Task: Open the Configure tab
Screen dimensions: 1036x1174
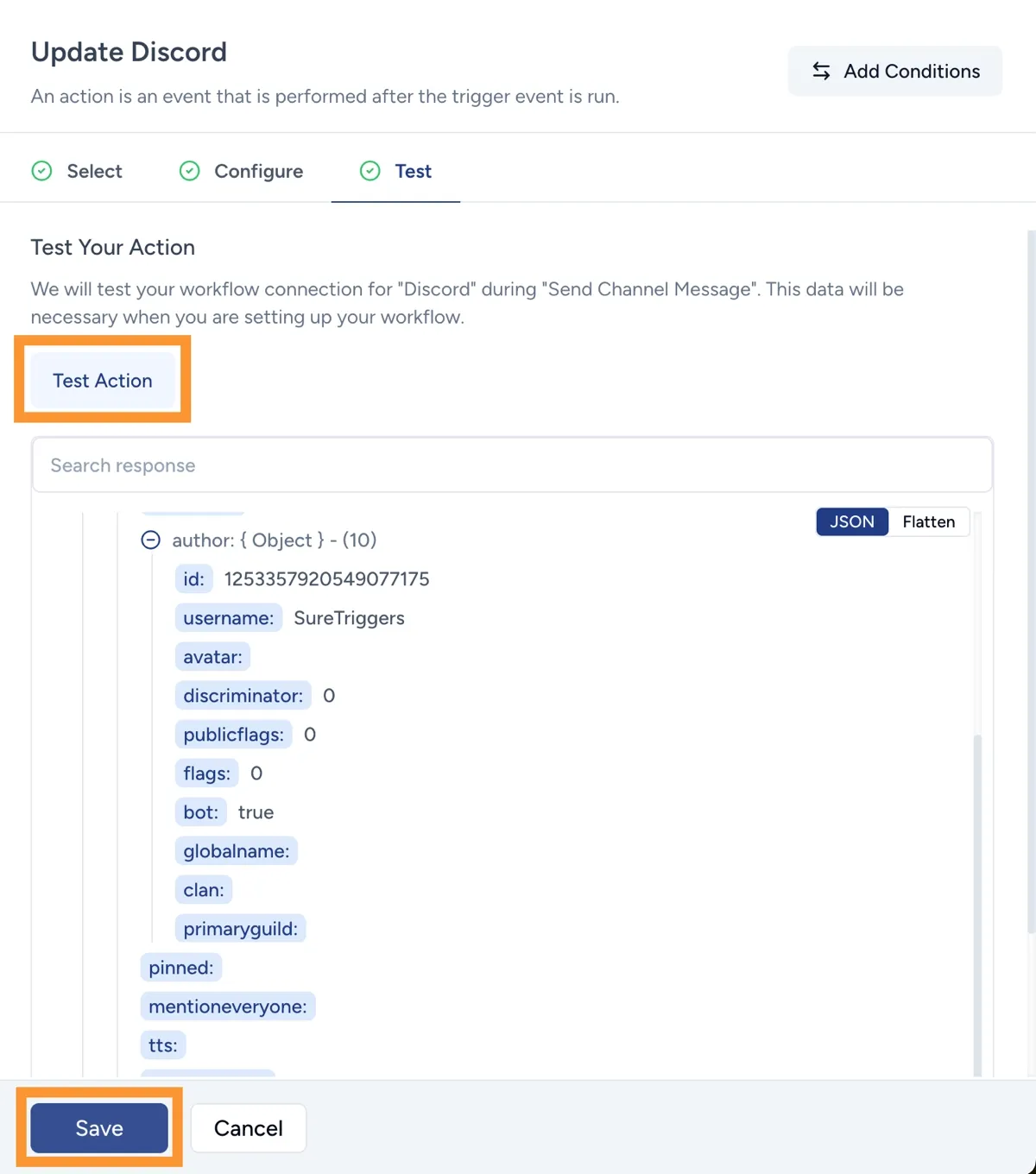Action: tap(257, 171)
